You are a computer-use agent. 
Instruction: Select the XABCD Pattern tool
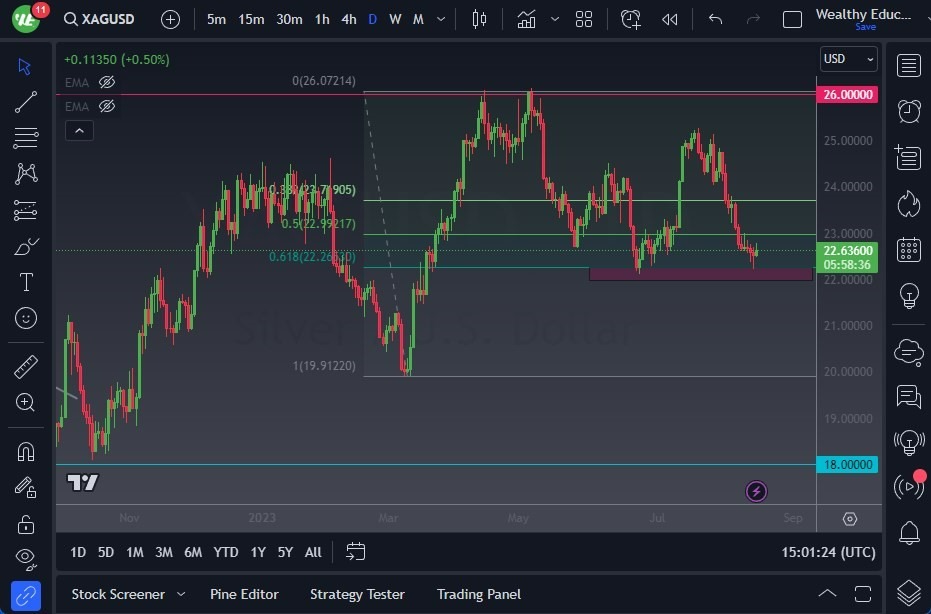[x=25, y=174]
